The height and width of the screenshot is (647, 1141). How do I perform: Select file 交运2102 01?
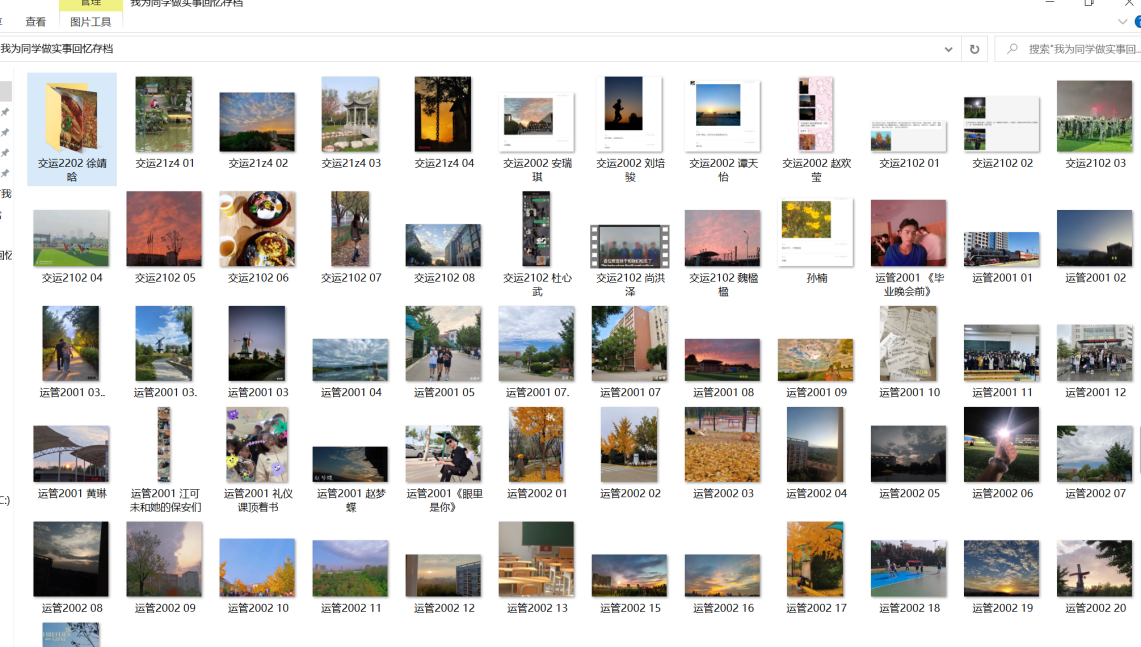click(910, 136)
